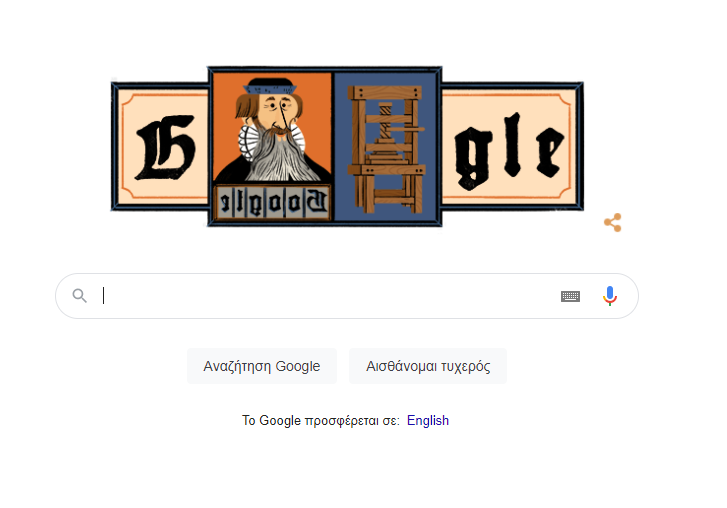
Task: Click the man's blue hat in doodle
Action: (270, 87)
